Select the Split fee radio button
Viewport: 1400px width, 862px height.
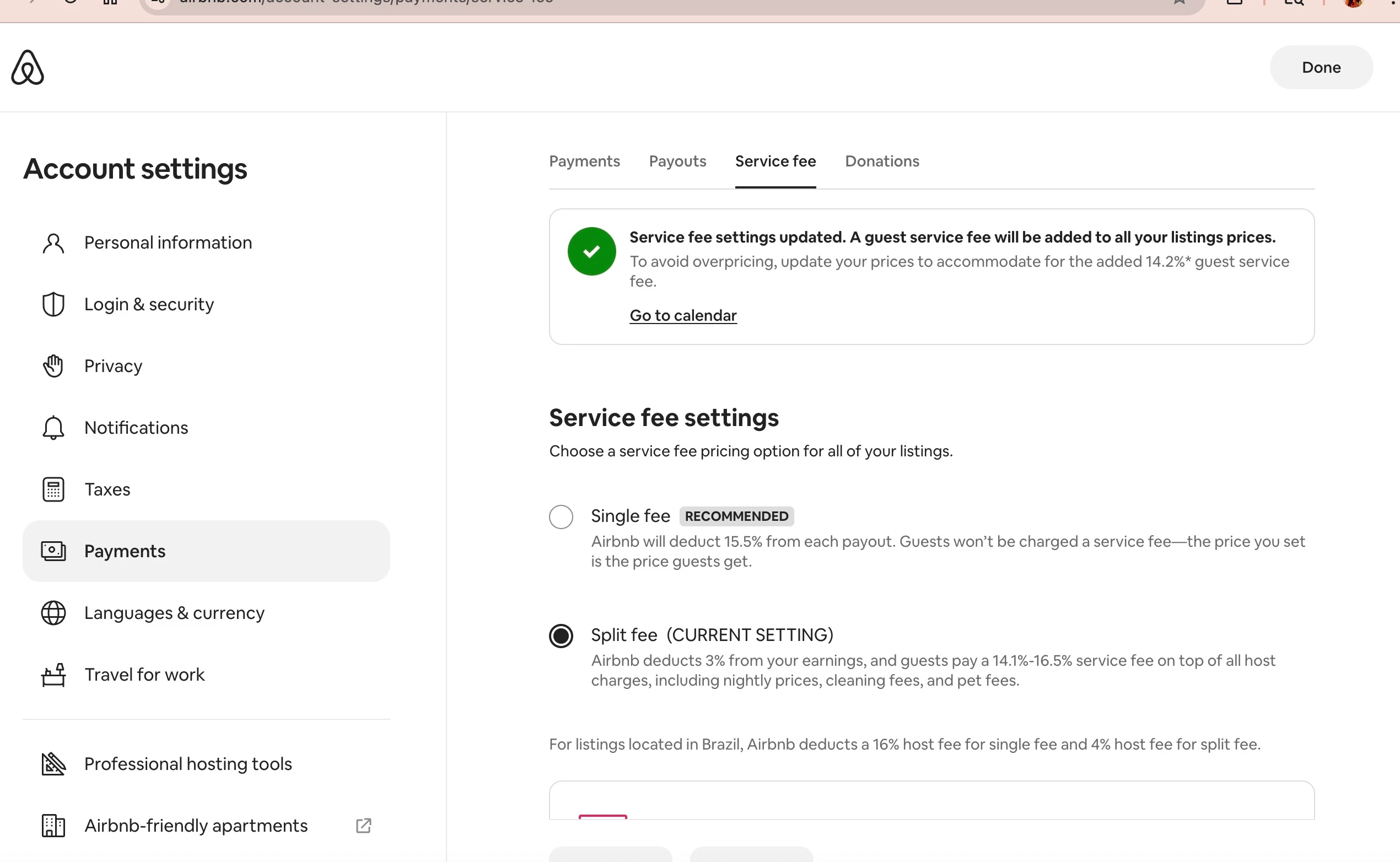[x=561, y=635]
